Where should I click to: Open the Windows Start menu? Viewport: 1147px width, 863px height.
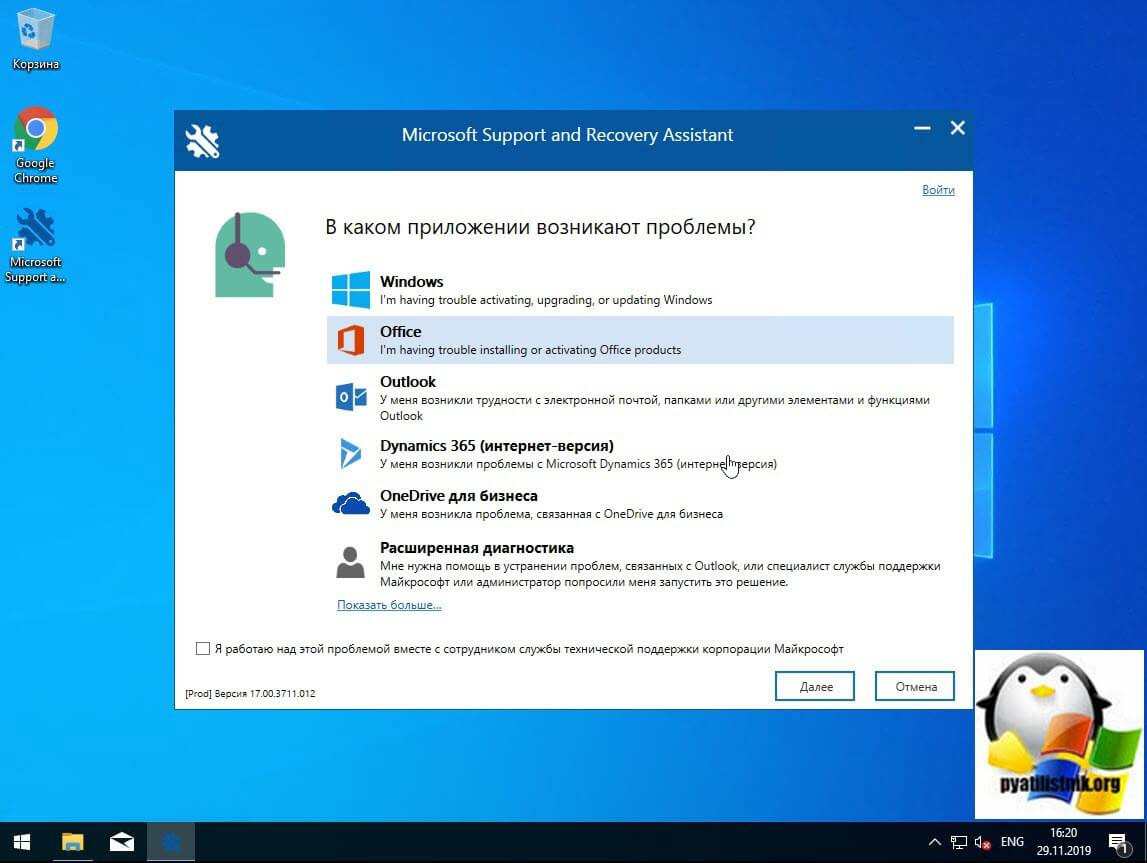(x=20, y=841)
